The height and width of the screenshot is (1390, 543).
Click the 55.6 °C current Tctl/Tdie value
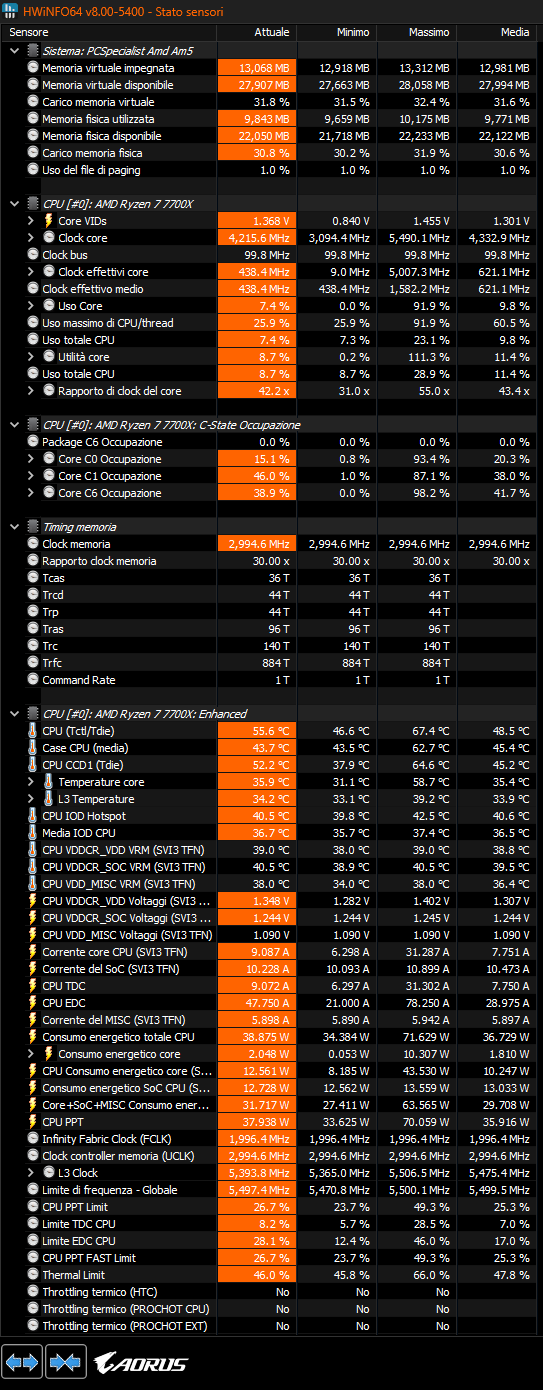point(256,731)
